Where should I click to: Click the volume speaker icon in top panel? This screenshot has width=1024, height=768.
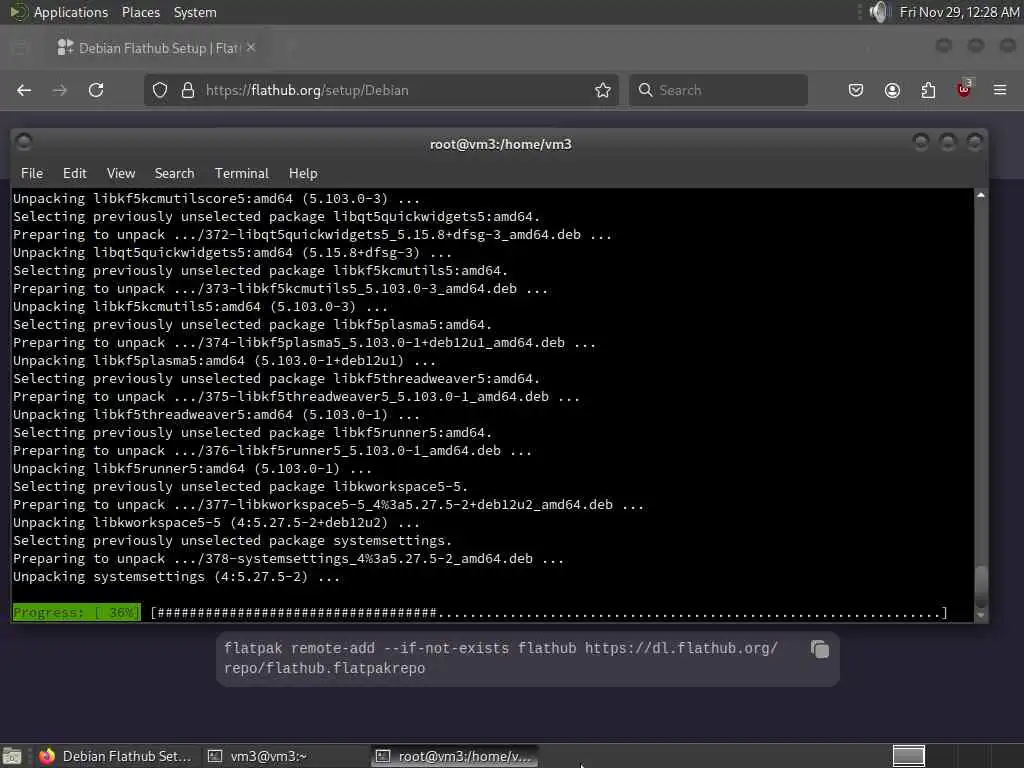click(880, 12)
